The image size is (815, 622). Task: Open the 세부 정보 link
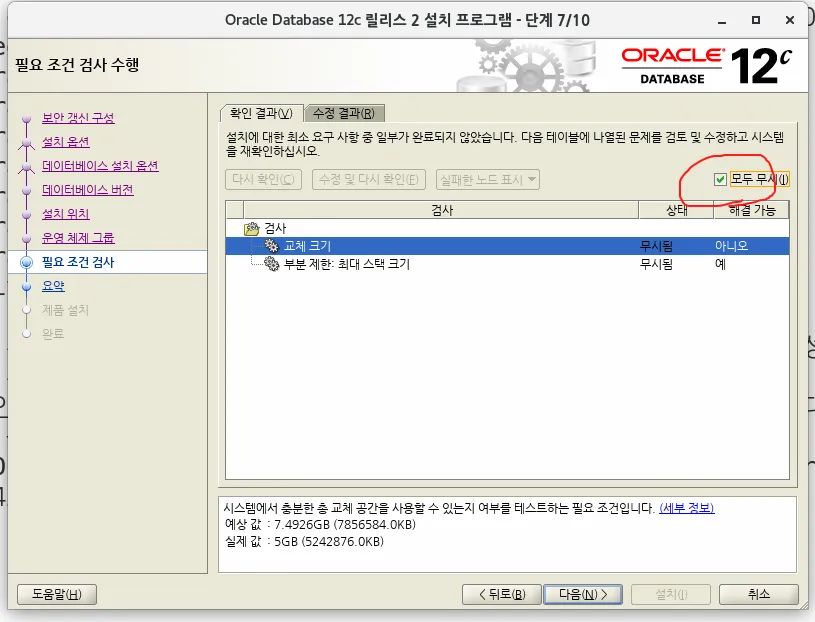pyautogui.click(x=687, y=508)
